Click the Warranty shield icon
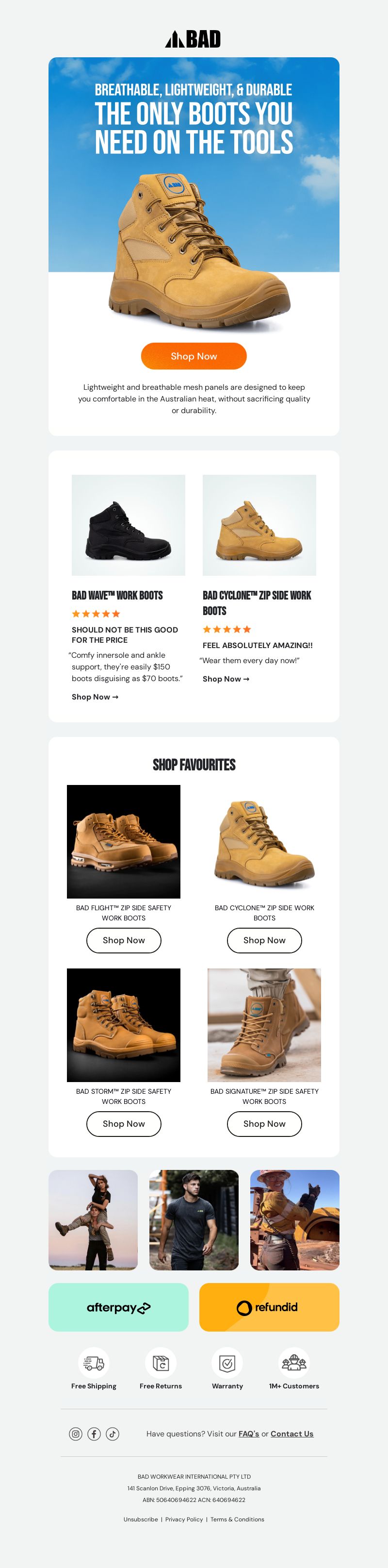 point(227,1362)
